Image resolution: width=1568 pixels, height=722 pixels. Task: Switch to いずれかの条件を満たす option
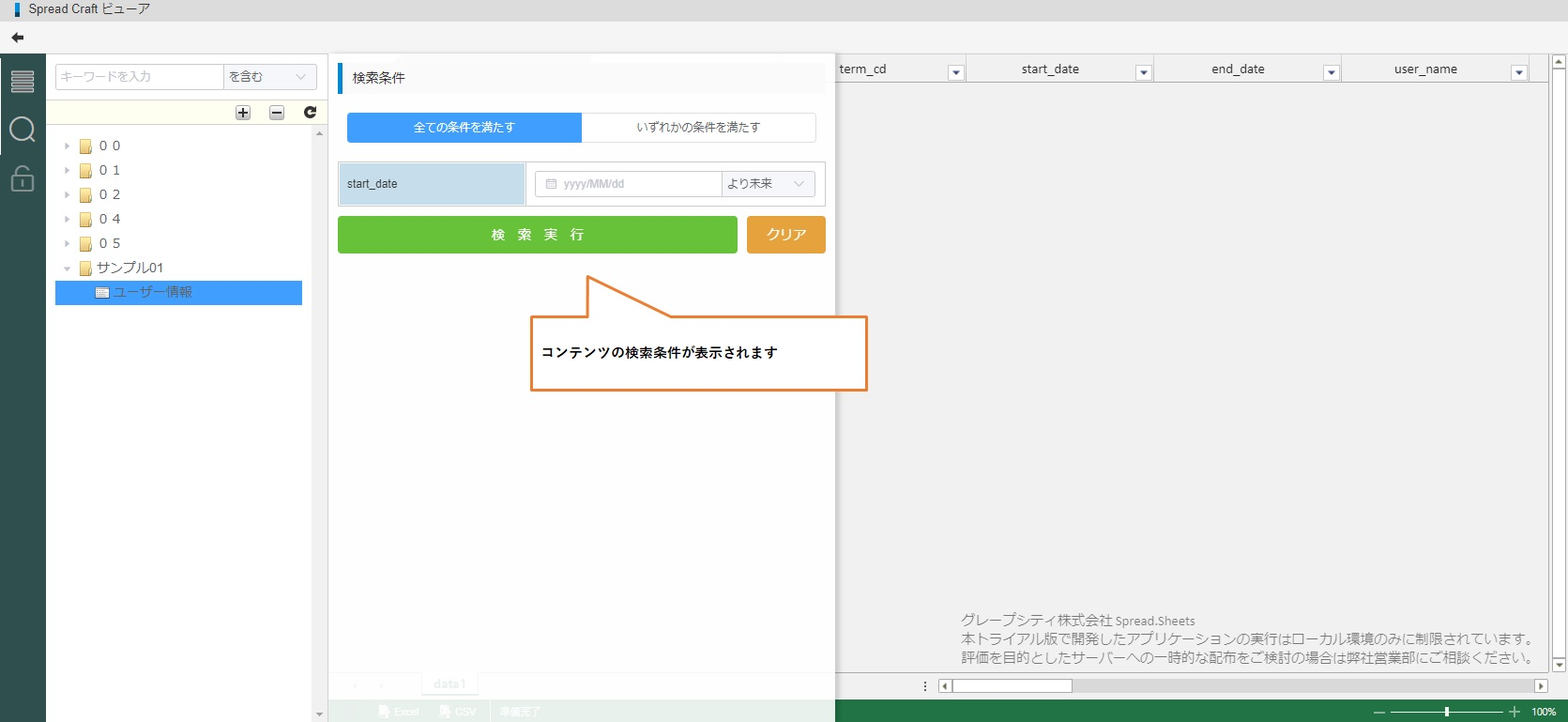698,128
